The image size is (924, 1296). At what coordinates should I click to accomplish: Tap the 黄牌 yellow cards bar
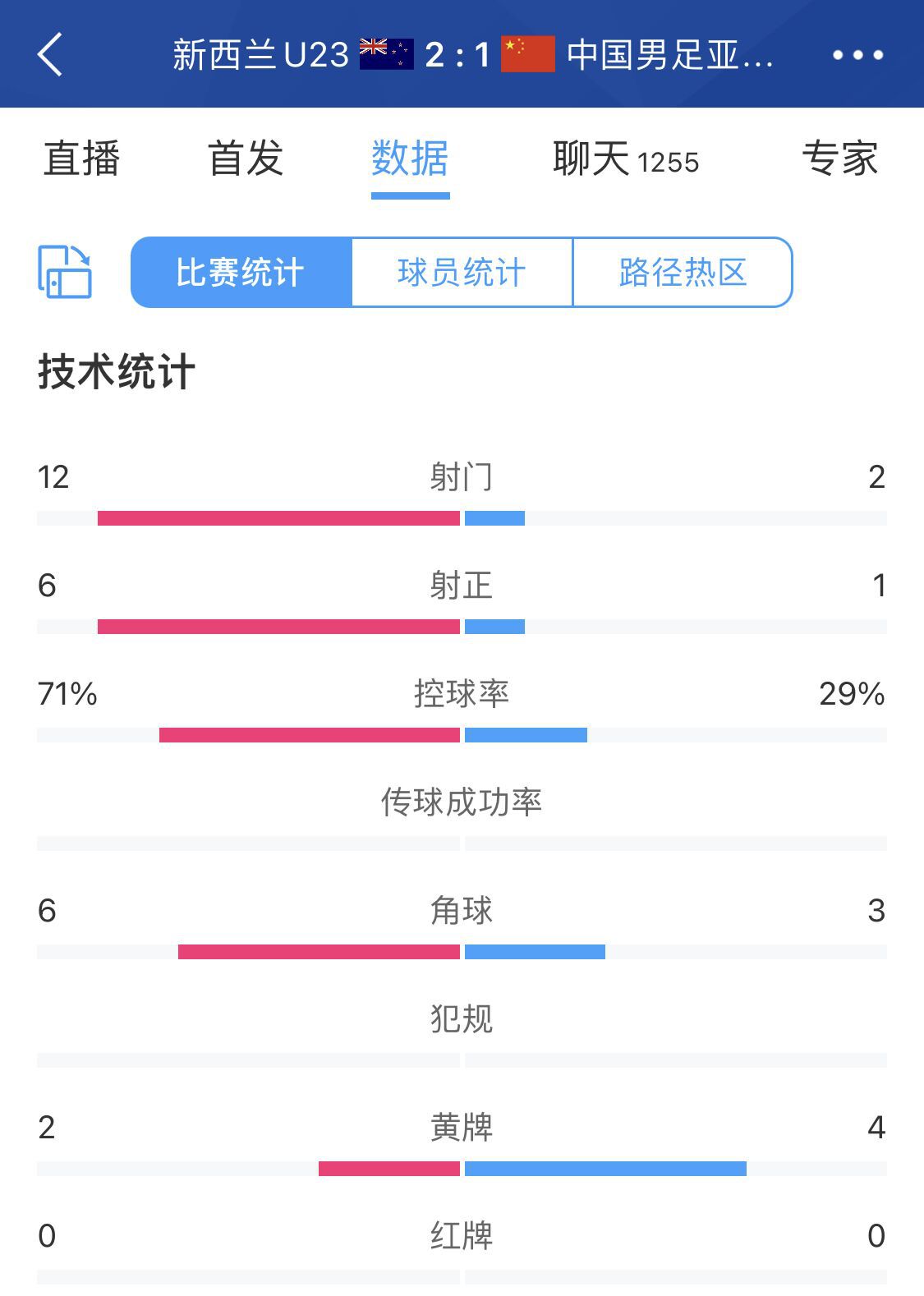[462, 1169]
